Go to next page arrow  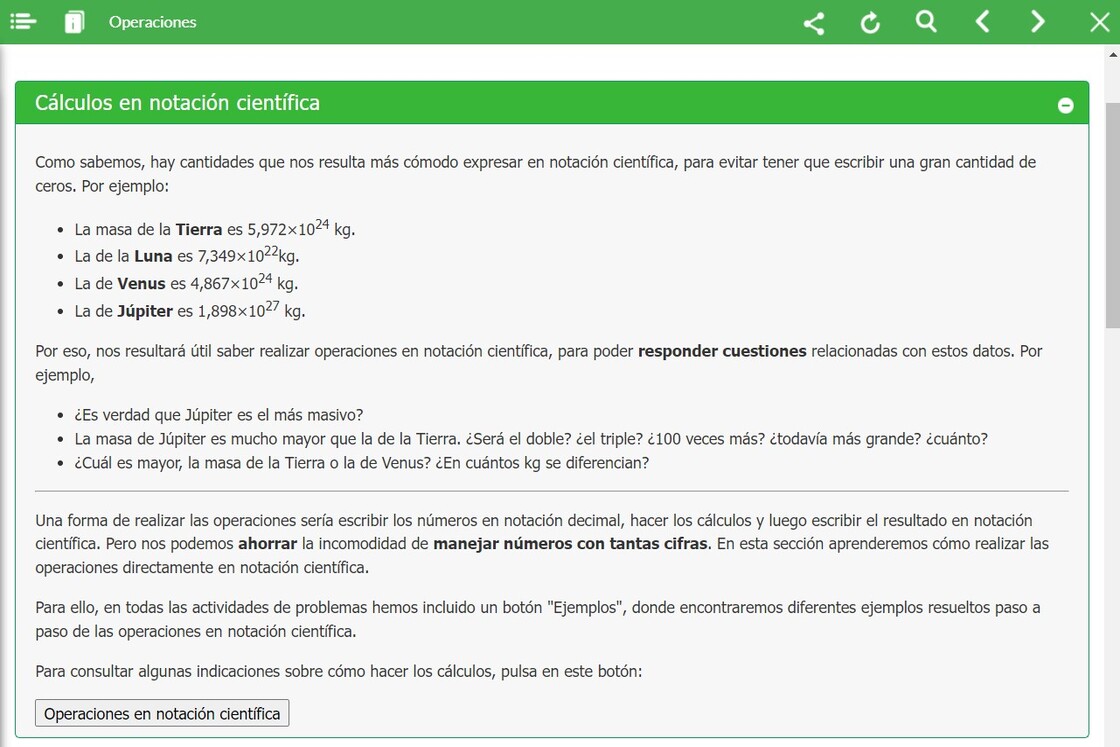pos(1039,22)
